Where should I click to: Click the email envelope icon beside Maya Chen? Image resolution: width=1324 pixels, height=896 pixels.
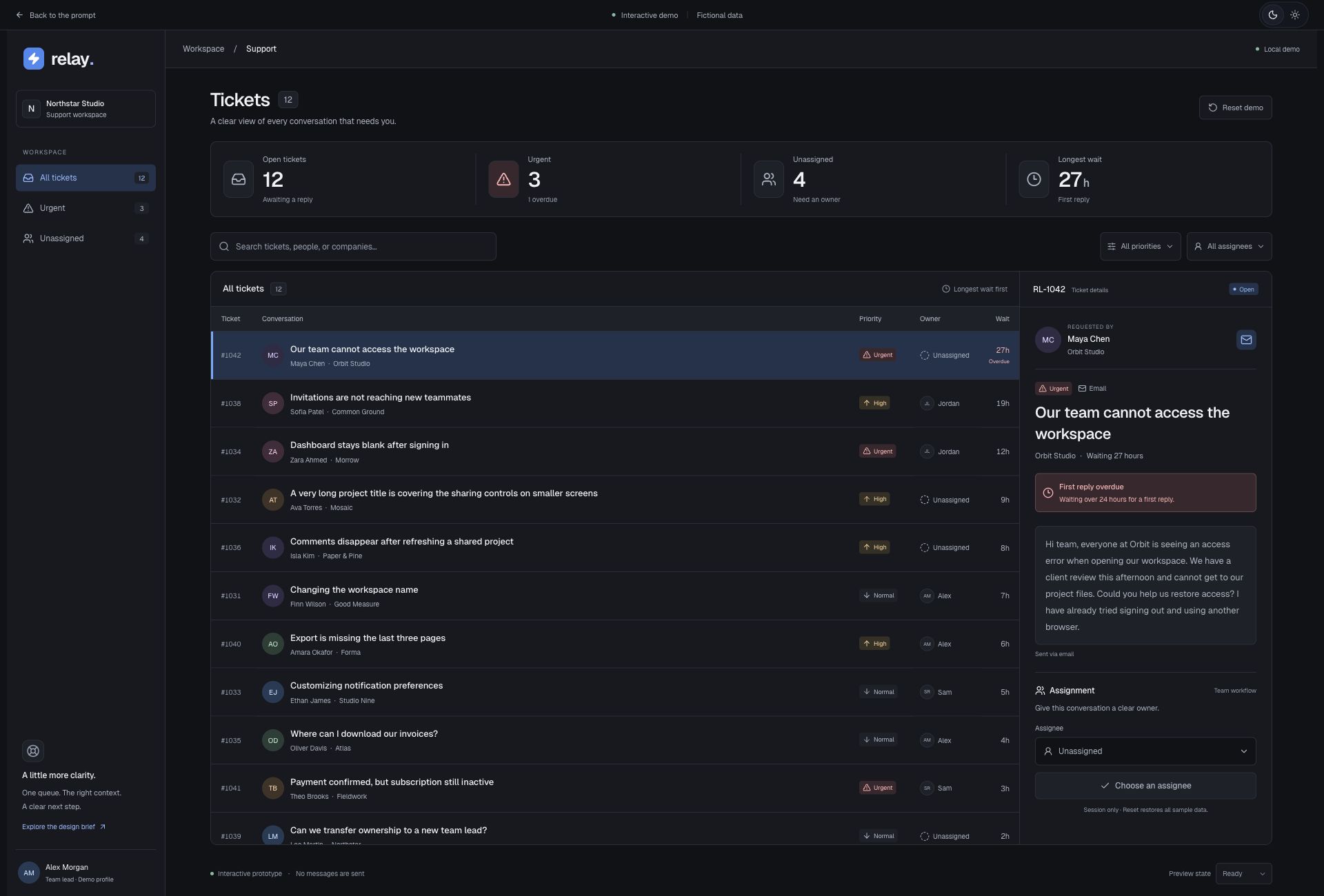(1246, 340)
